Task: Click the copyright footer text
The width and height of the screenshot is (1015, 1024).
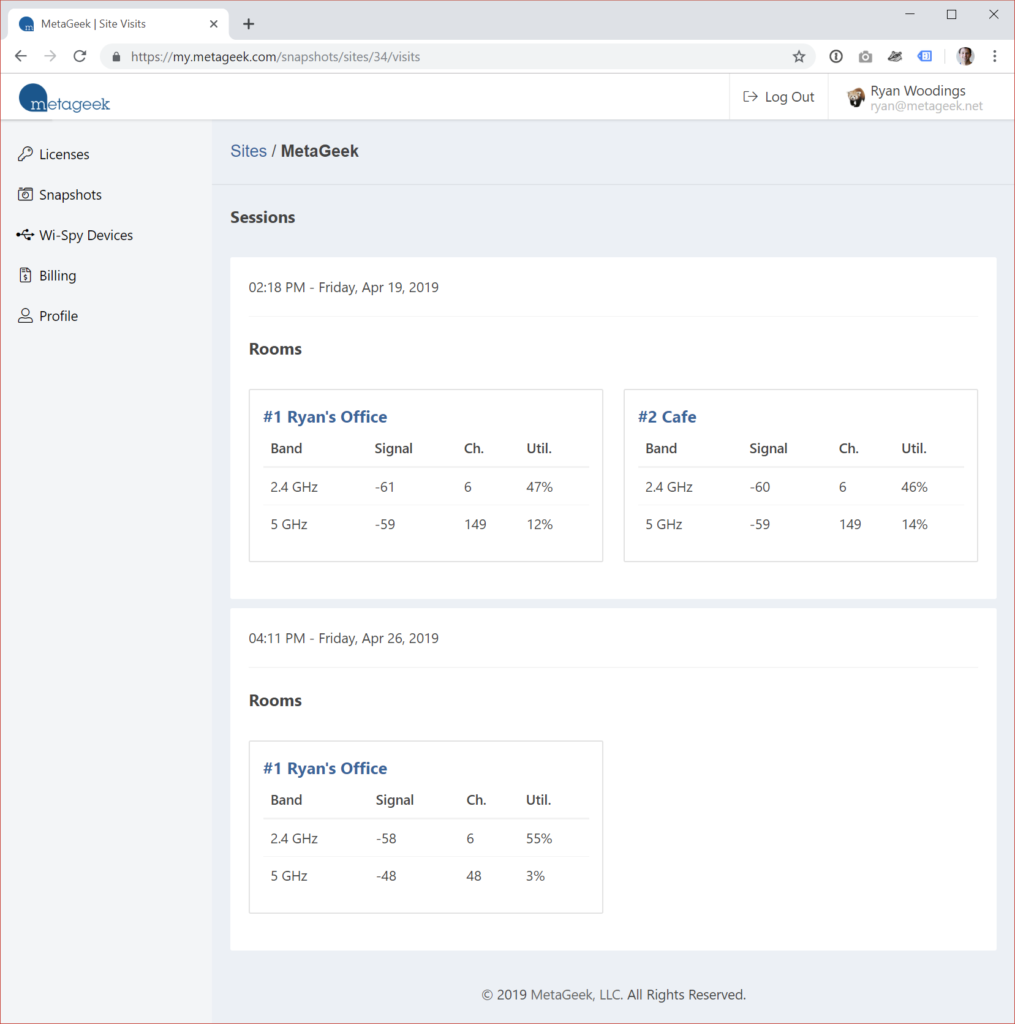Action: pos(613,995)
